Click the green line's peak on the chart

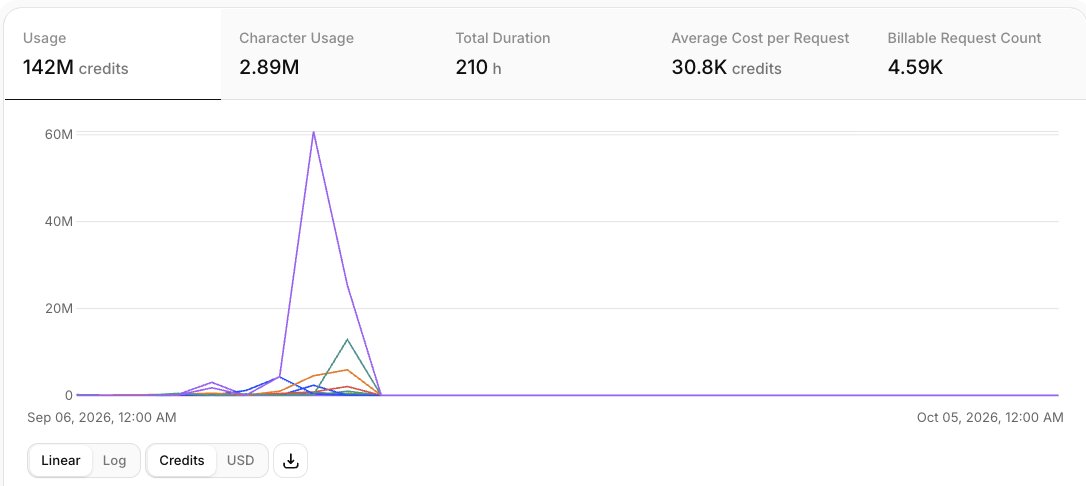(347, 339)
